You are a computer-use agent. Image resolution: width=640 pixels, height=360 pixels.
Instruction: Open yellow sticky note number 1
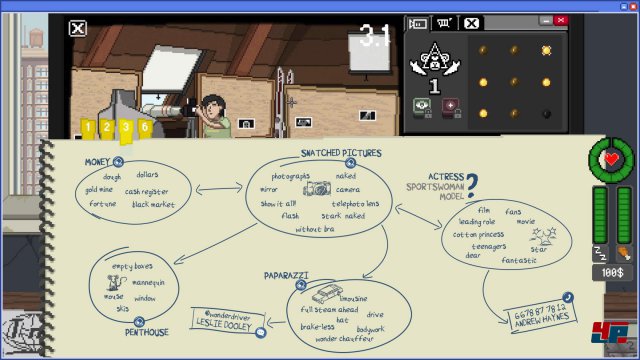[88, 128]
